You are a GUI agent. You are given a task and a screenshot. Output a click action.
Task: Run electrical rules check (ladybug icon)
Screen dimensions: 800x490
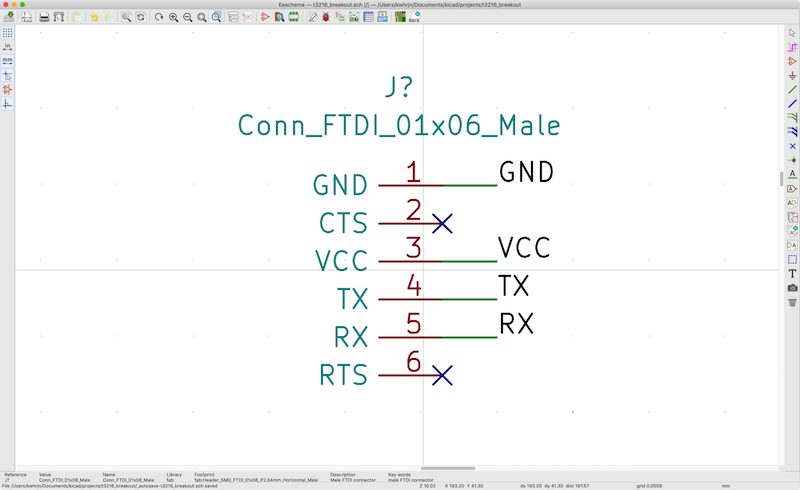coord(326,17)
